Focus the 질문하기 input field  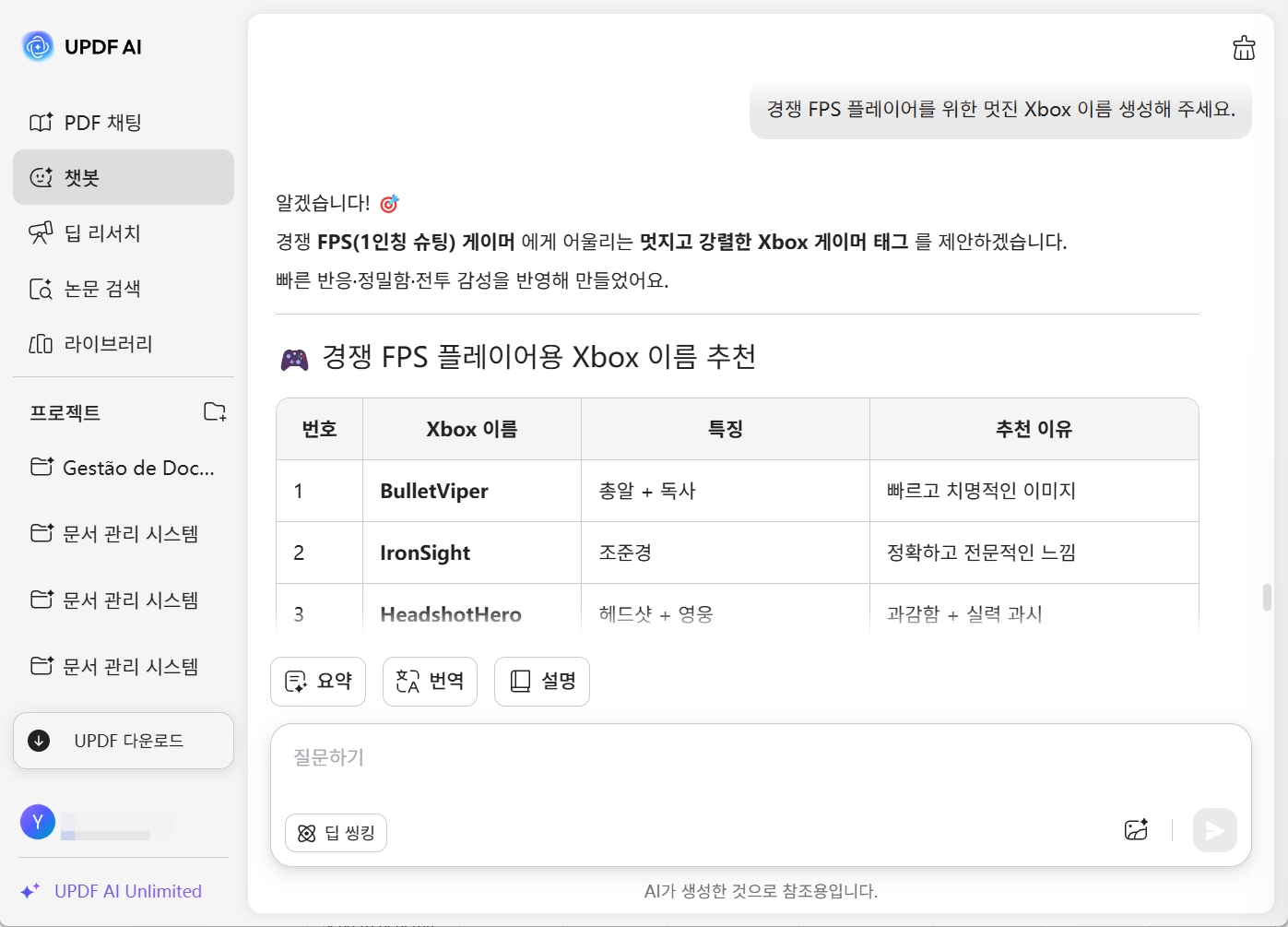761,758
